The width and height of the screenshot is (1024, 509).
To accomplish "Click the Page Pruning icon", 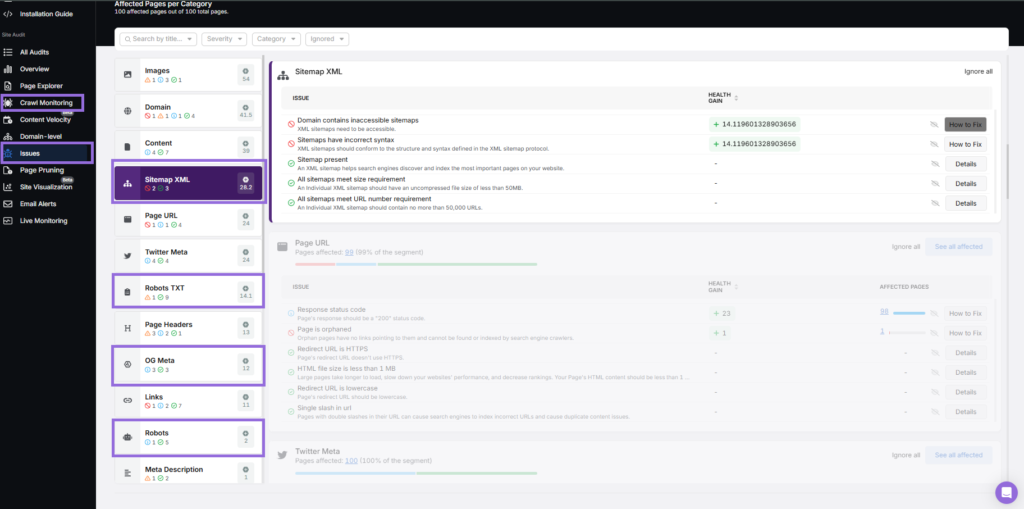I will (x=8, y=170).
